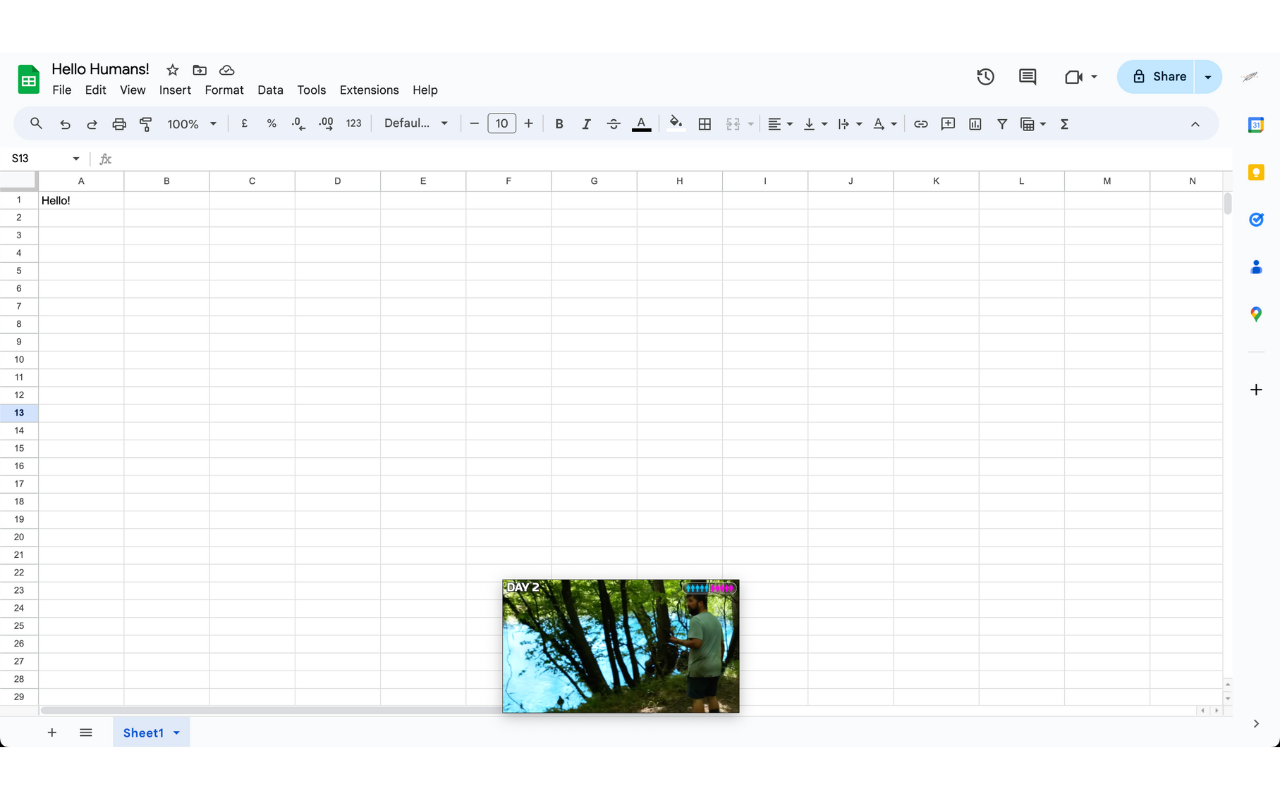Open Share options dropdown arrow
The width and height of the screenshot is (1280, 800).
[1208, 77]
